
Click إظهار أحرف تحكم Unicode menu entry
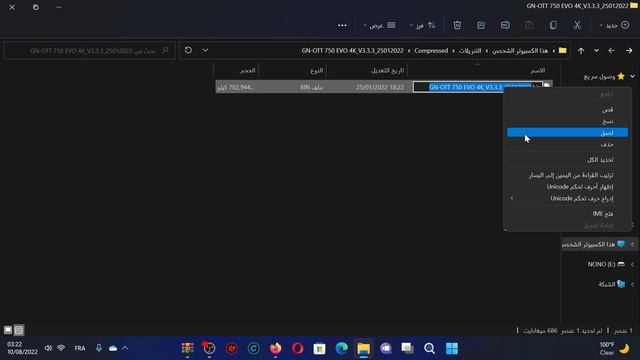click(567, 187)
